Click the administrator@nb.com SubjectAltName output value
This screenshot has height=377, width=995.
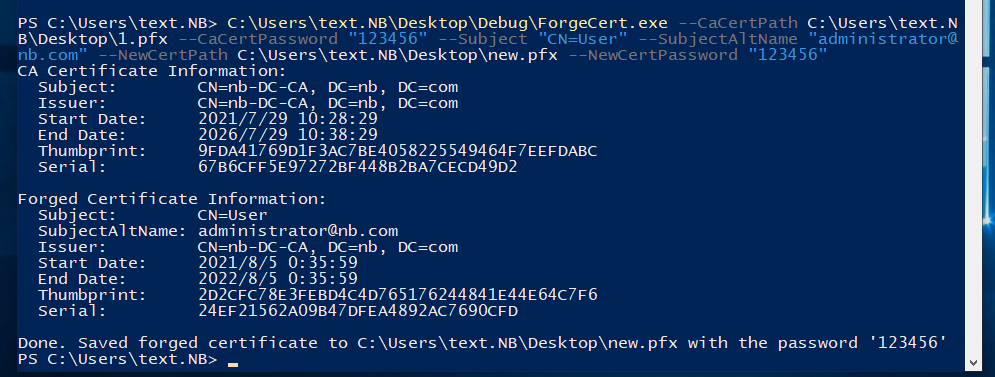coord(298,230)
